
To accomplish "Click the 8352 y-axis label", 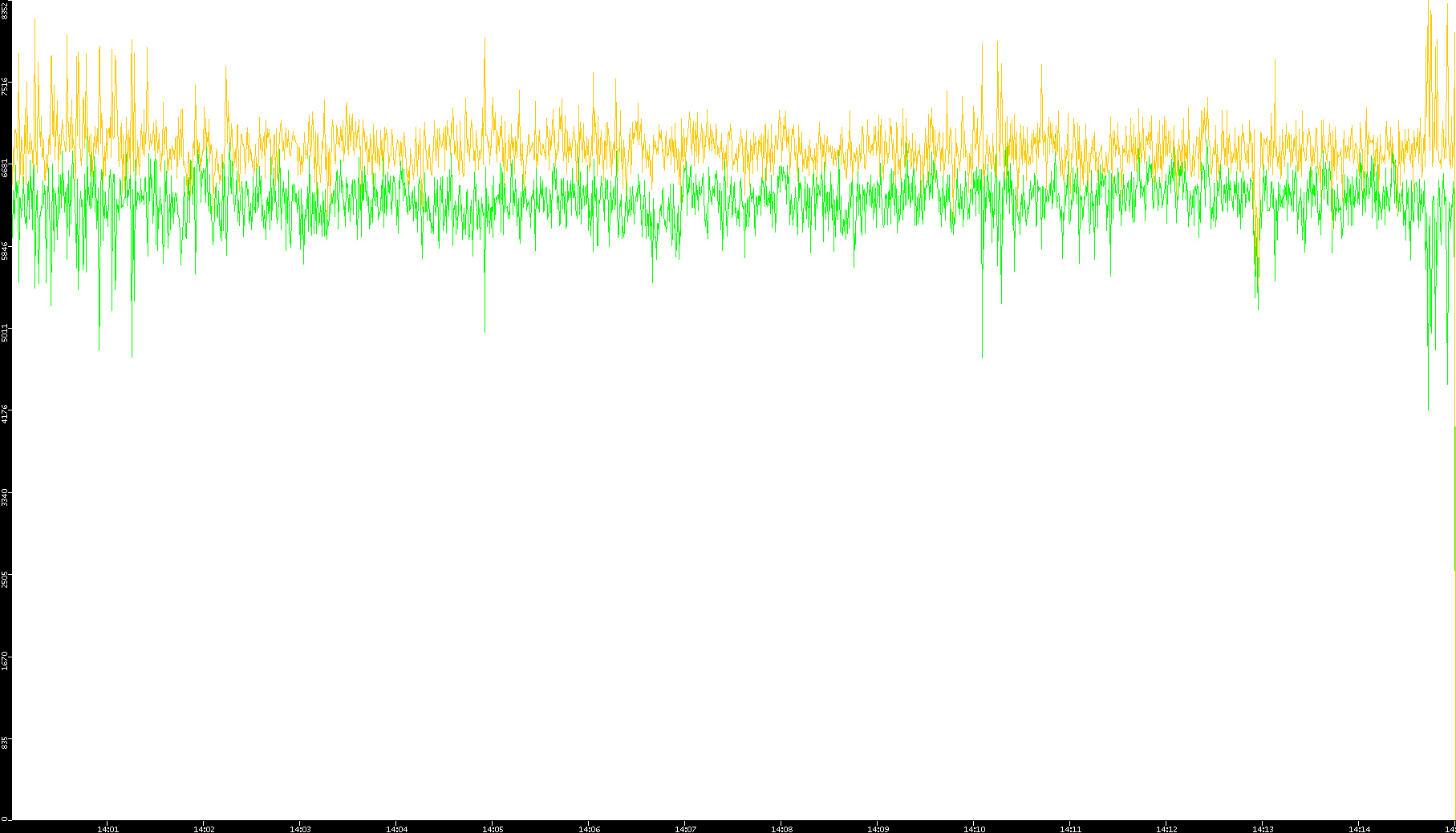I will point(5,10).
